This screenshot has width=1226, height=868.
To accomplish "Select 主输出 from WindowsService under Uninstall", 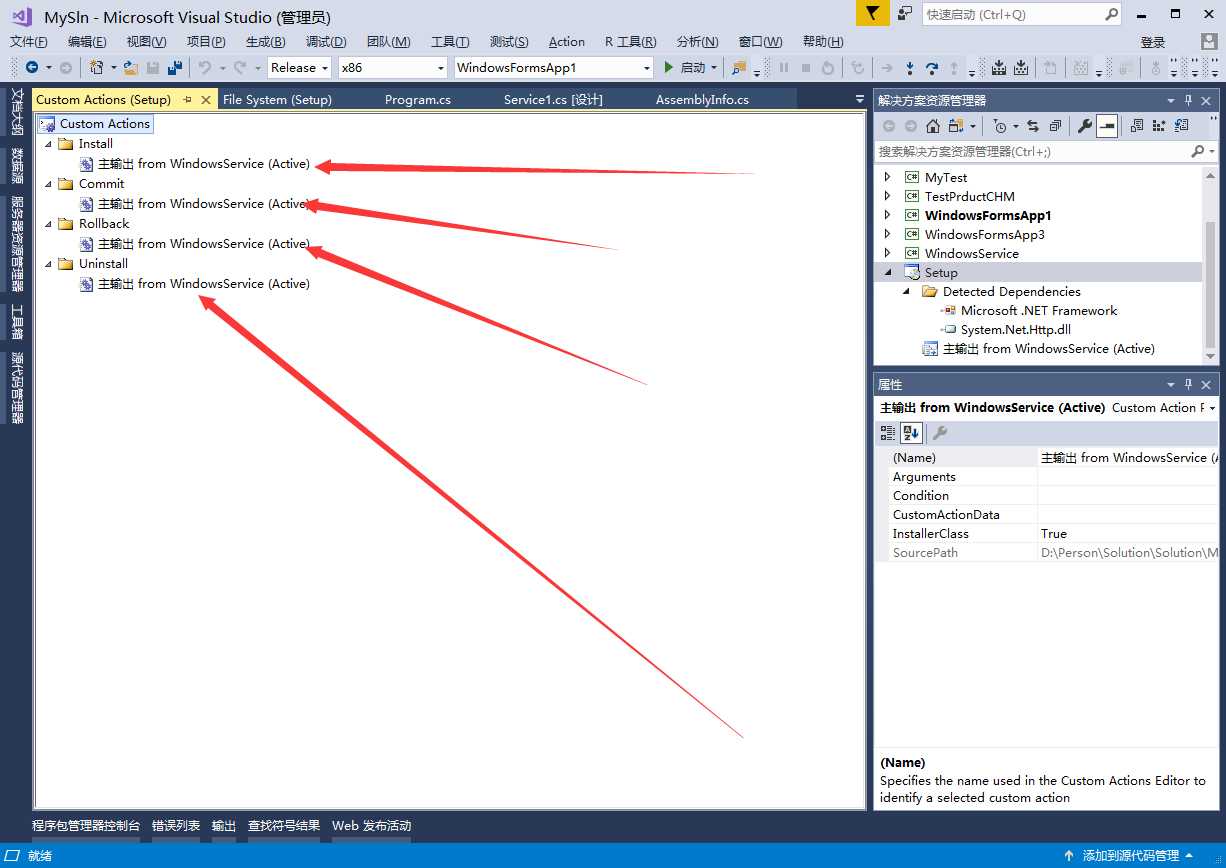I will point(204,284).
